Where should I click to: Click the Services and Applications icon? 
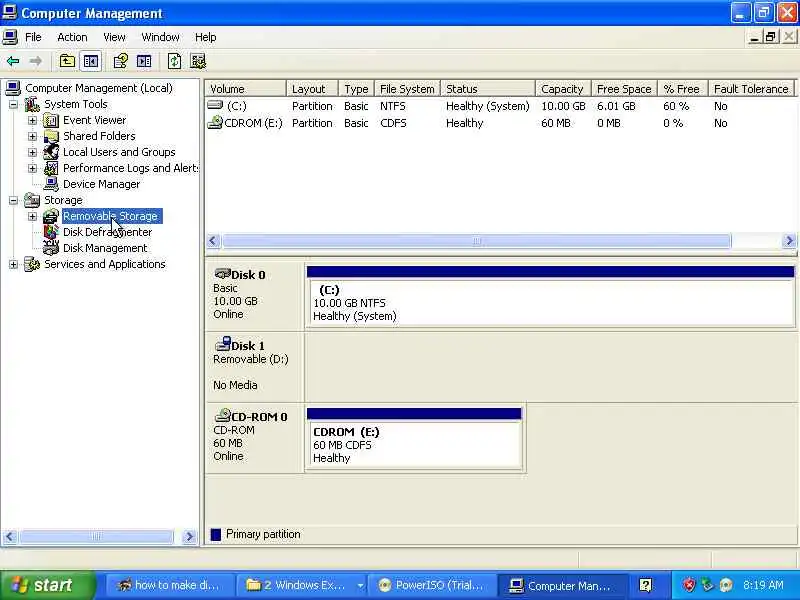(x=32, y=264)
